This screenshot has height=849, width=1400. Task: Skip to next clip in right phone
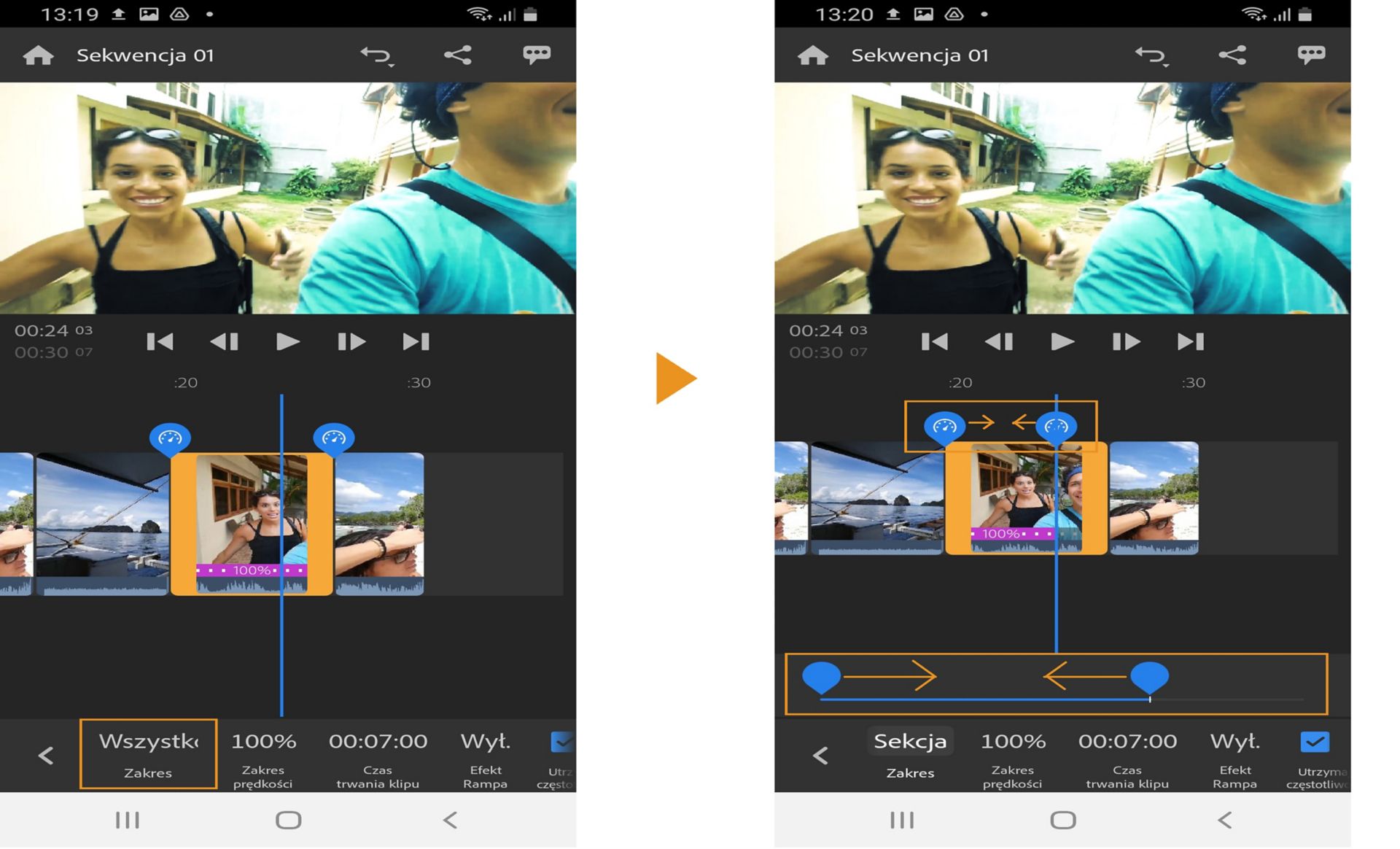pyautogui.click(x=1190, y=341)
